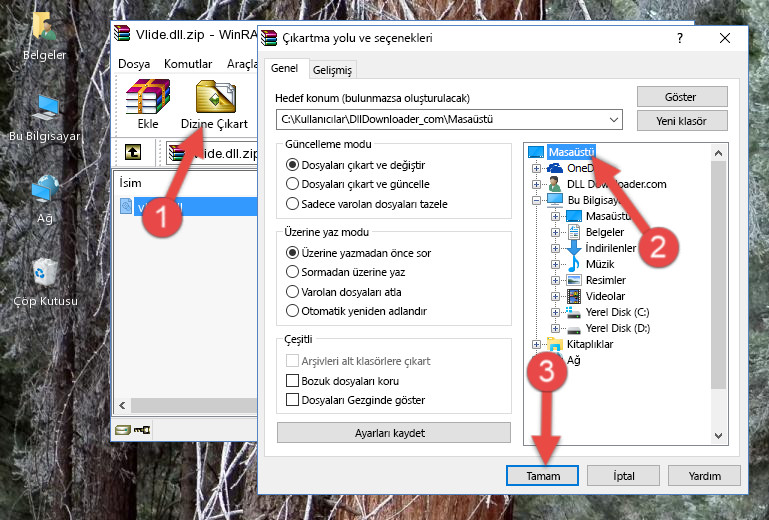Click the İndirilenler download arrow icon
This screenshot has height=520, width=769.
573,248
